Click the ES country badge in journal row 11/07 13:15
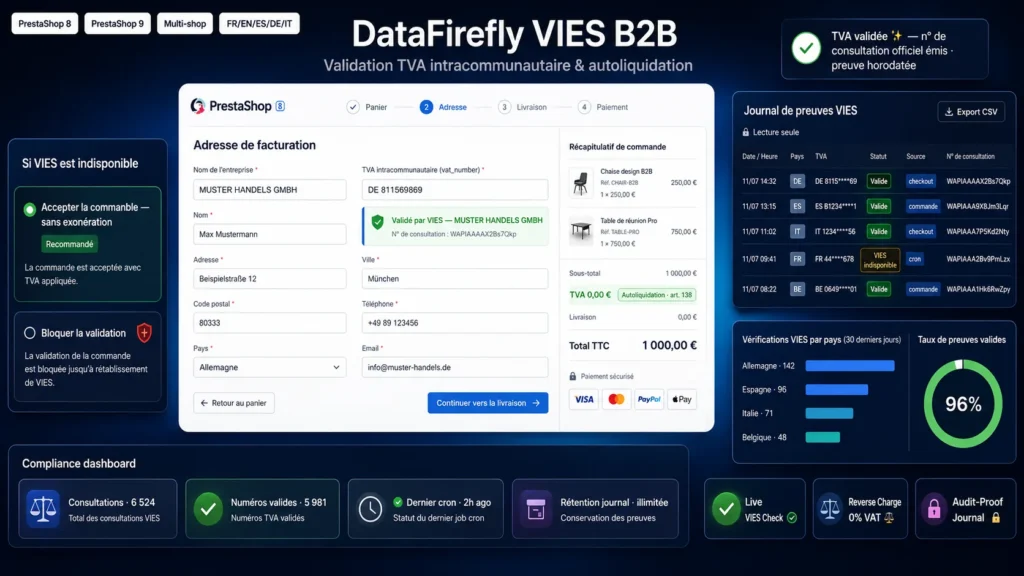The height and width of the screenshot is (576, 1024). click(x=797, y=206)
